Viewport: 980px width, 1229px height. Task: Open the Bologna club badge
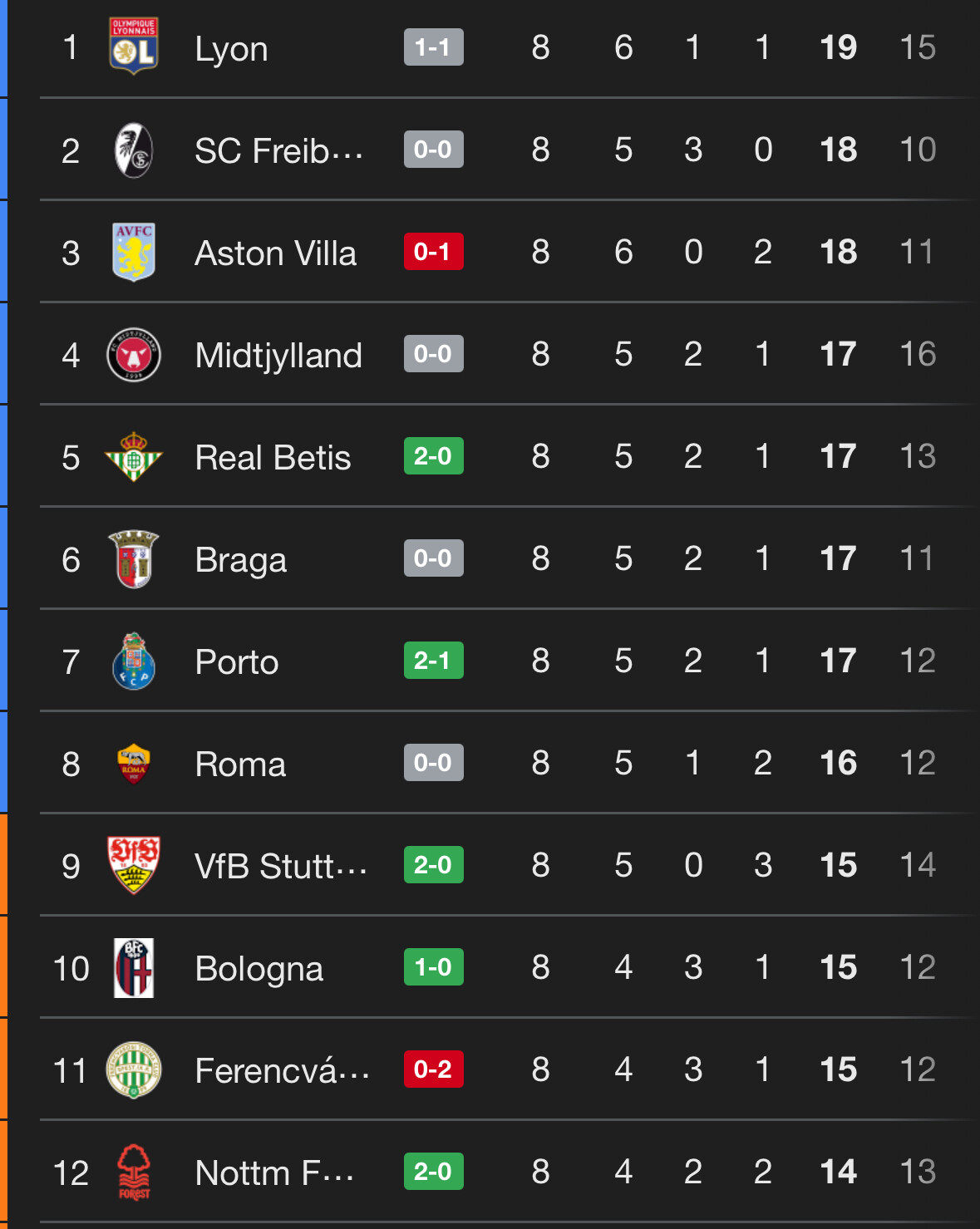pos(134,968)
